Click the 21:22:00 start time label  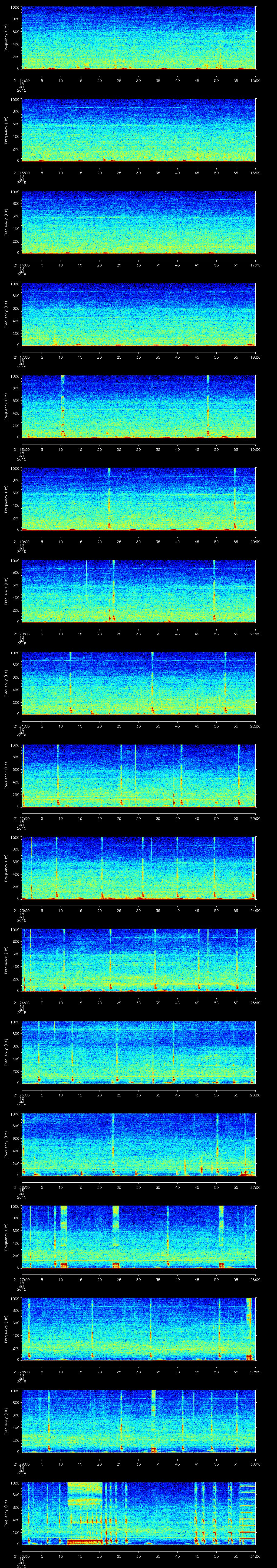point(21,818)
